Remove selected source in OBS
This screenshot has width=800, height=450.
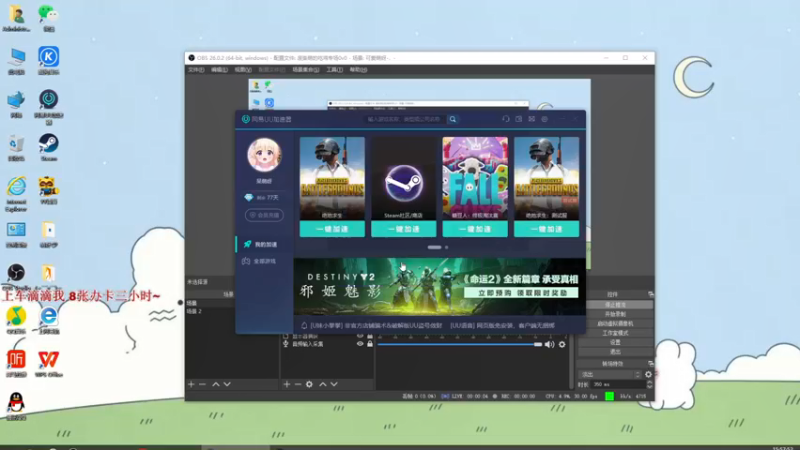pyautogui.click(x=298, y=384)
